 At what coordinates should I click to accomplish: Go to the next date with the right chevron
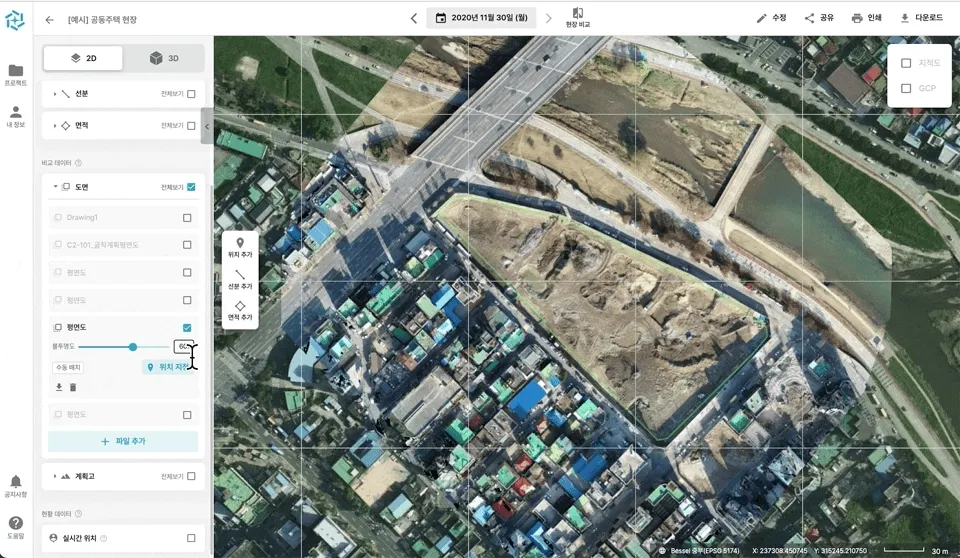[549, 18]
